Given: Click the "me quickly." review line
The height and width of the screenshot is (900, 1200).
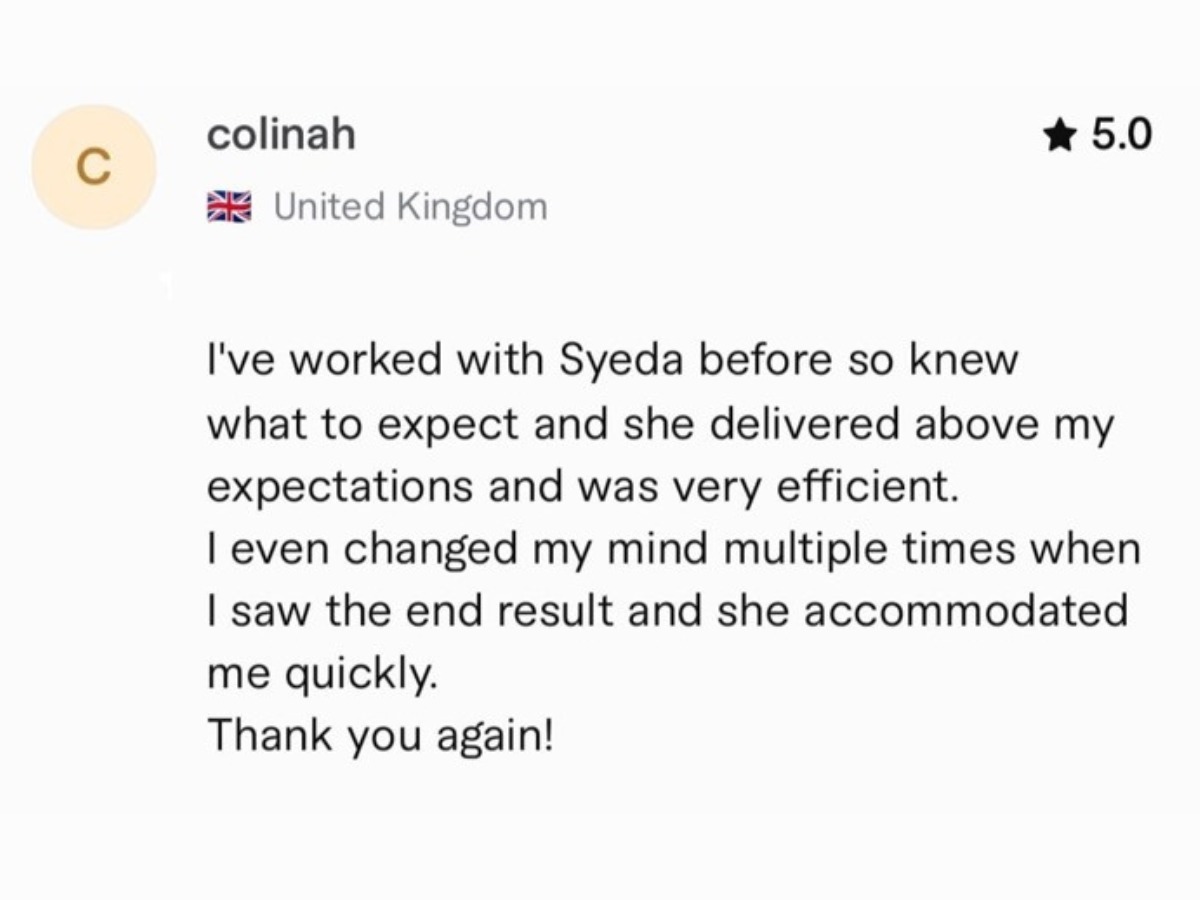Looking at the screenshot, I should pyautogui.click(x=321, y=674).
